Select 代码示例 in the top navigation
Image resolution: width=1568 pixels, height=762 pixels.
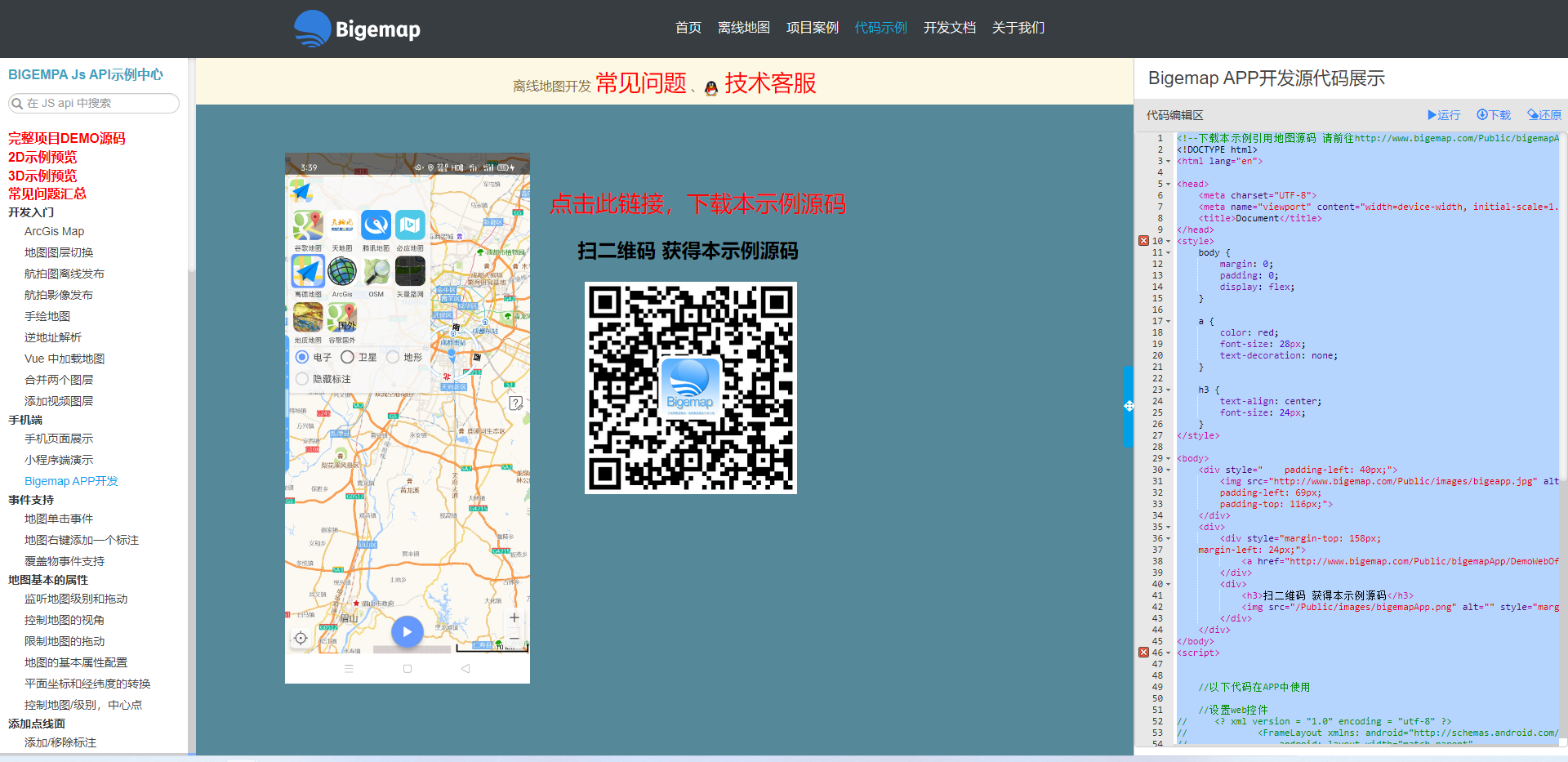point(881,28)
